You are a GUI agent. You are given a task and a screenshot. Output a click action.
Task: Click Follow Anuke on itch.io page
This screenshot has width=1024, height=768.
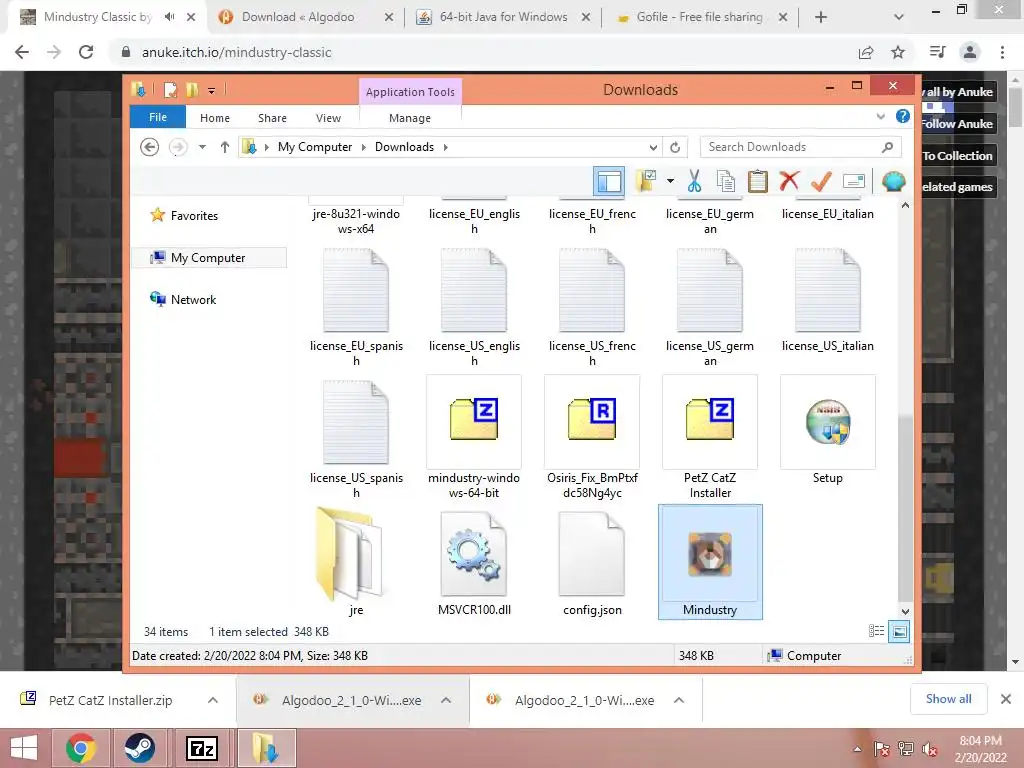(x=957, y=123)
